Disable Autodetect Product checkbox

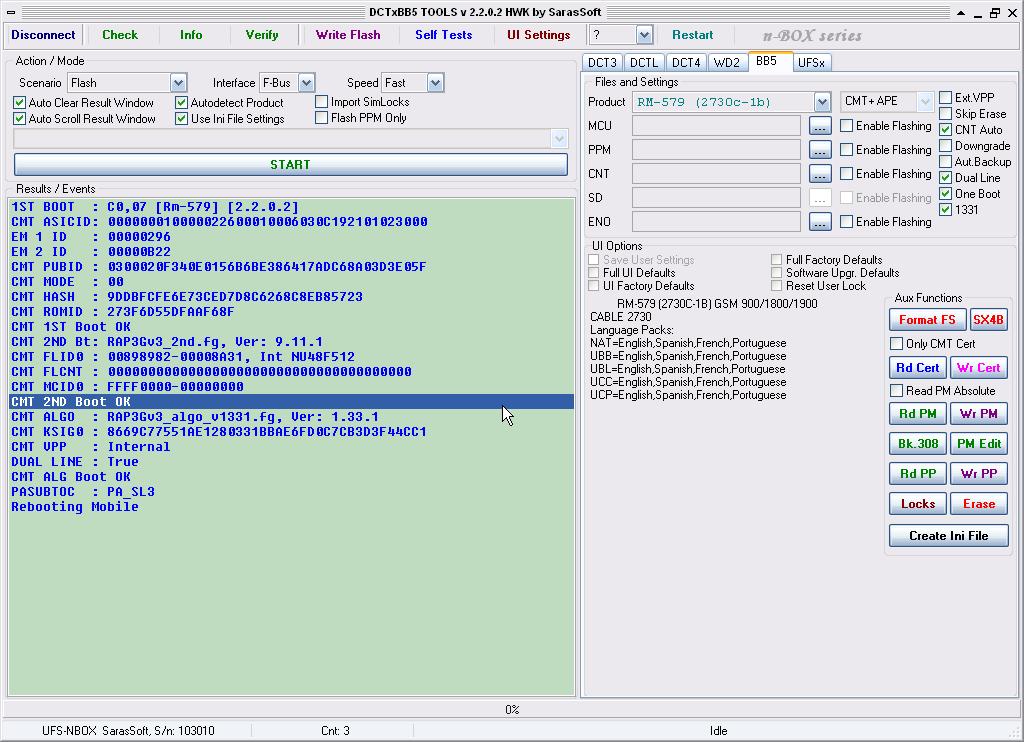(182, 103)
